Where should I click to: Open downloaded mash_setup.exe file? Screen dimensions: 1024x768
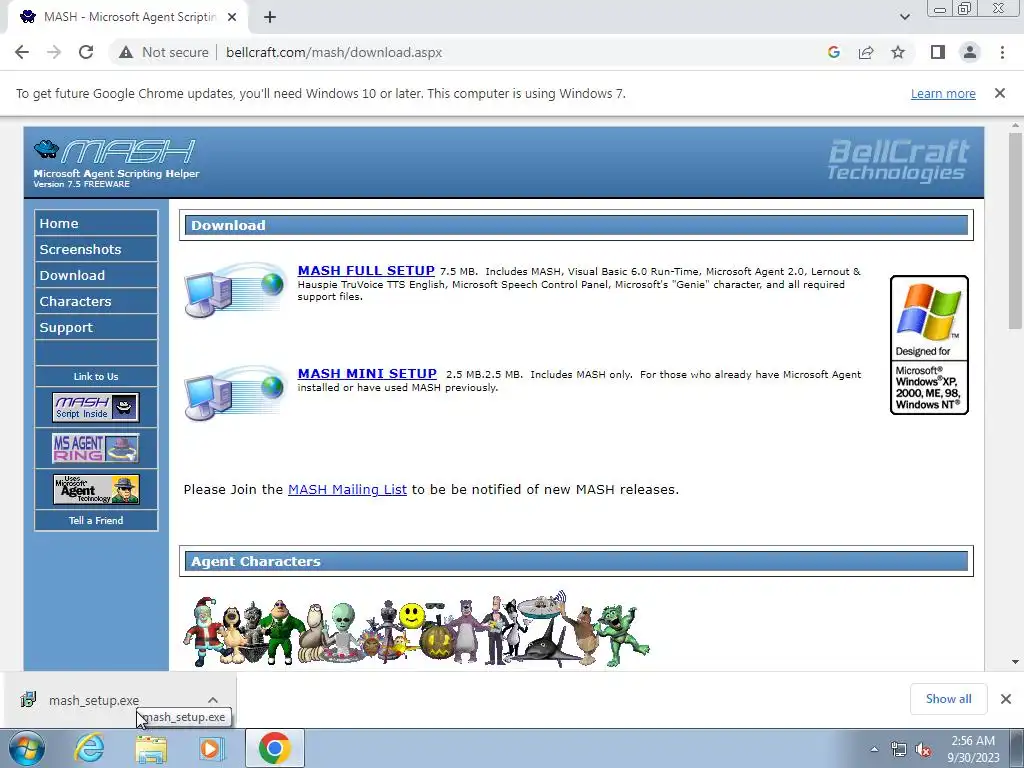pos(93,700)
